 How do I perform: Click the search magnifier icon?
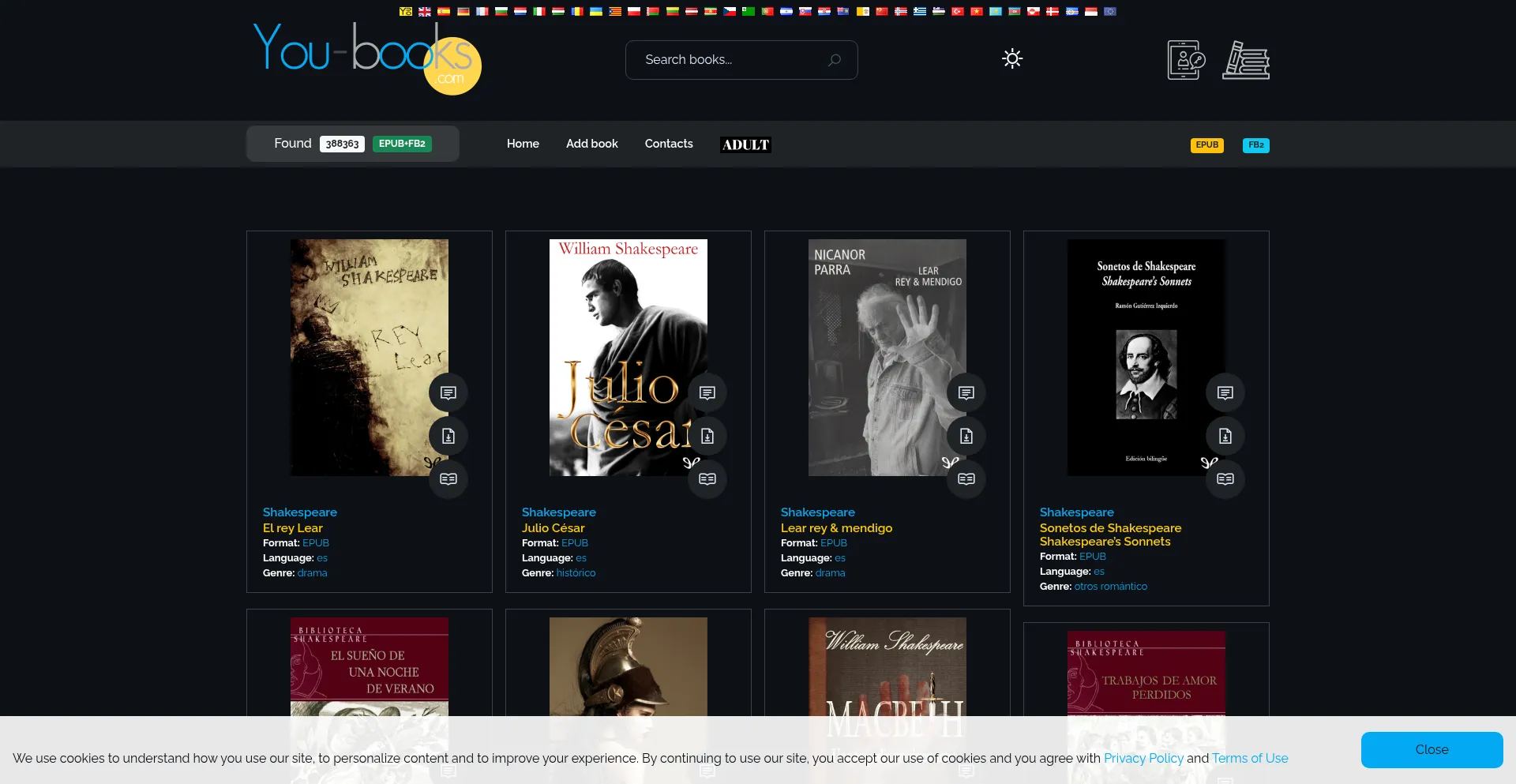[x=834, y=59]
